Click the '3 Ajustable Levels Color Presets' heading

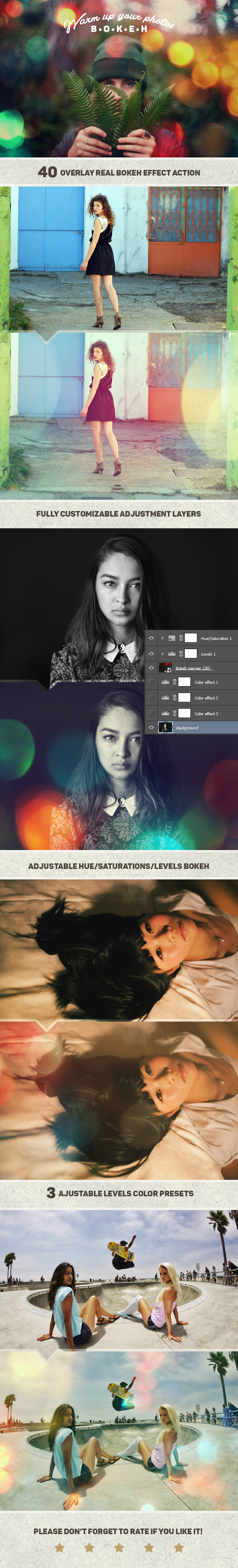tap(120, 1193)
